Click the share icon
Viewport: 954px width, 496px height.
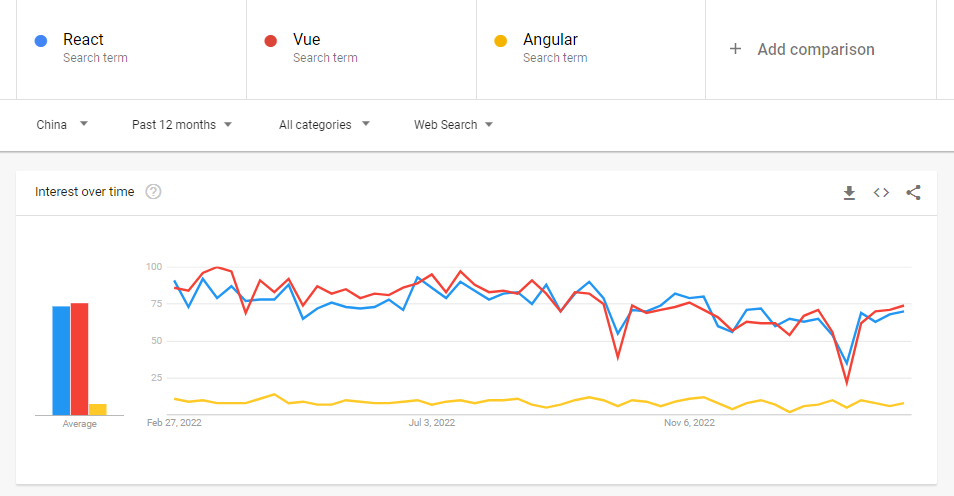click(913, 192)
